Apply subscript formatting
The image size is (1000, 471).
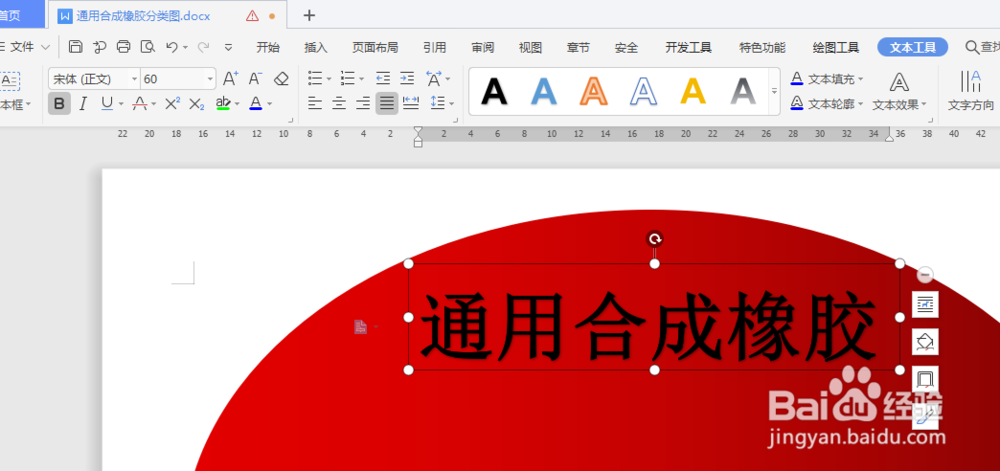tap(197, 103)
